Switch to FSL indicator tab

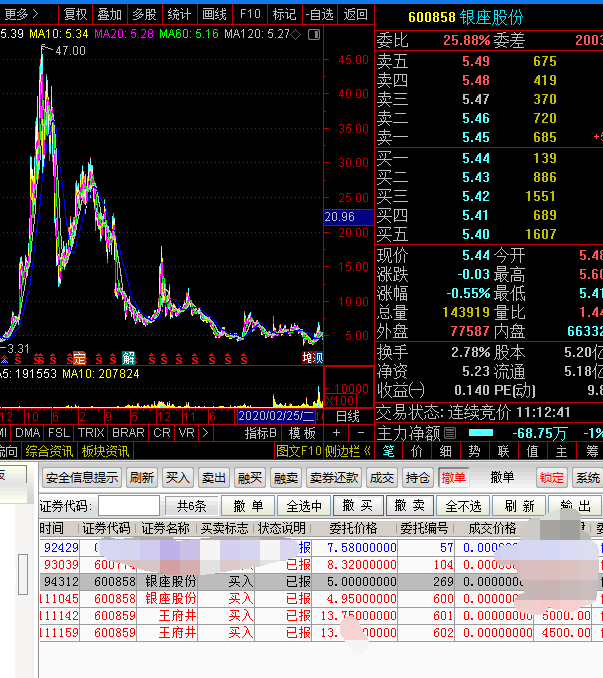coord(59,432)
